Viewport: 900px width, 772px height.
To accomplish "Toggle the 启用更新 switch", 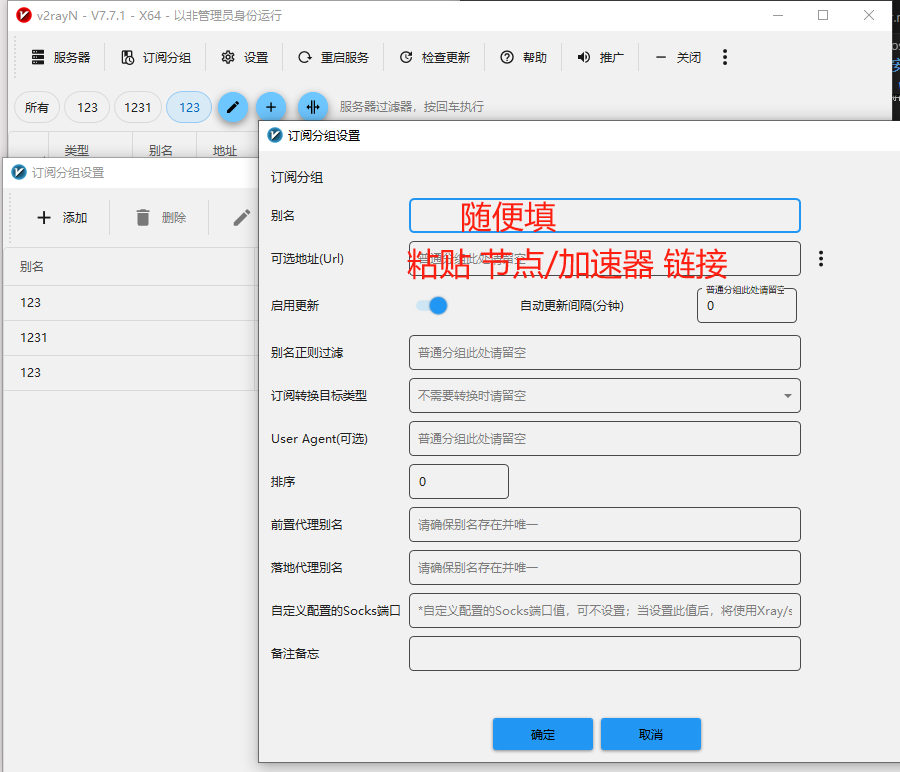I will click(x=432, y=305).
